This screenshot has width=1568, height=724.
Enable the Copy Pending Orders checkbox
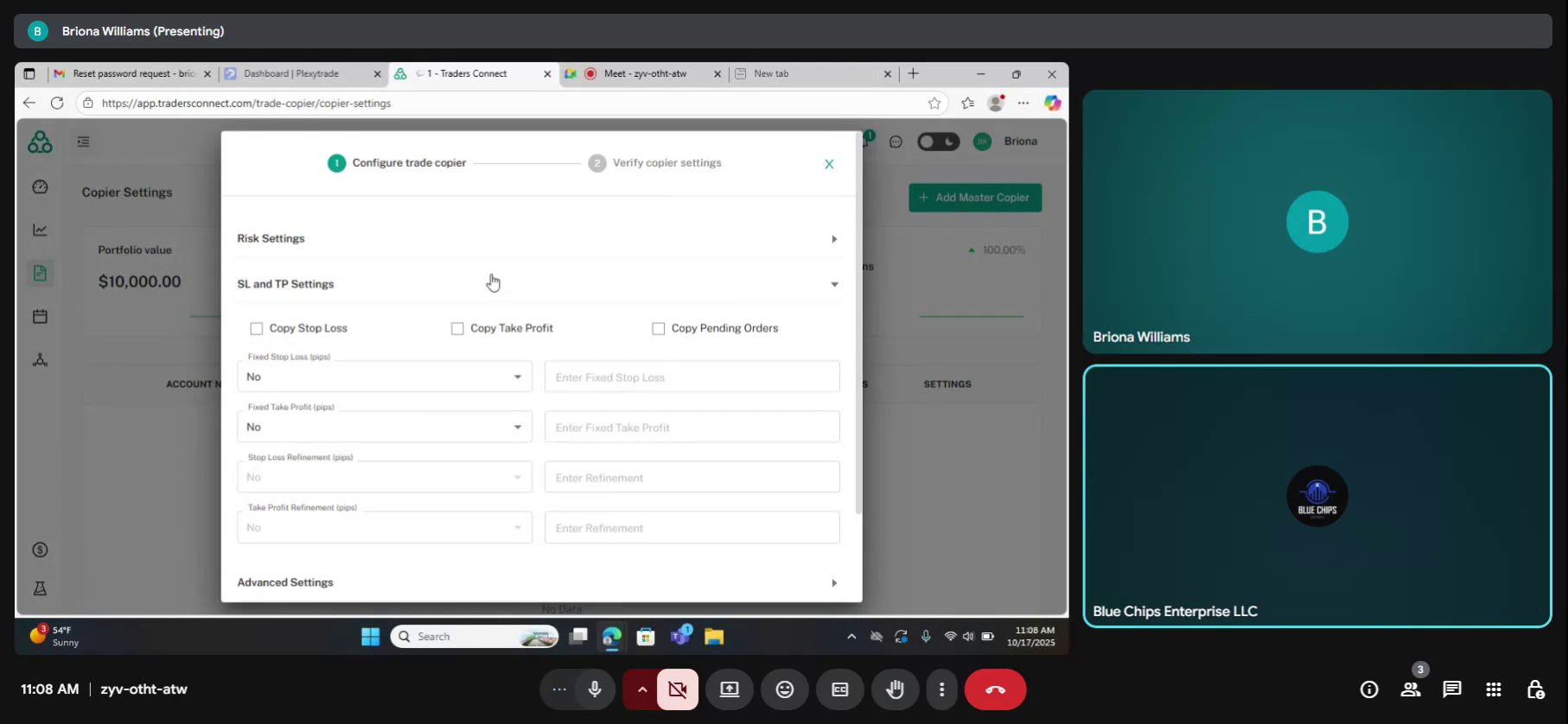658,328
